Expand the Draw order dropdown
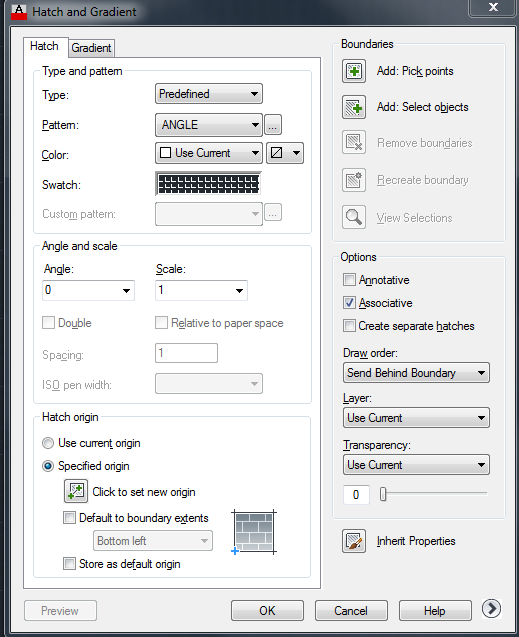 (416, 373)
